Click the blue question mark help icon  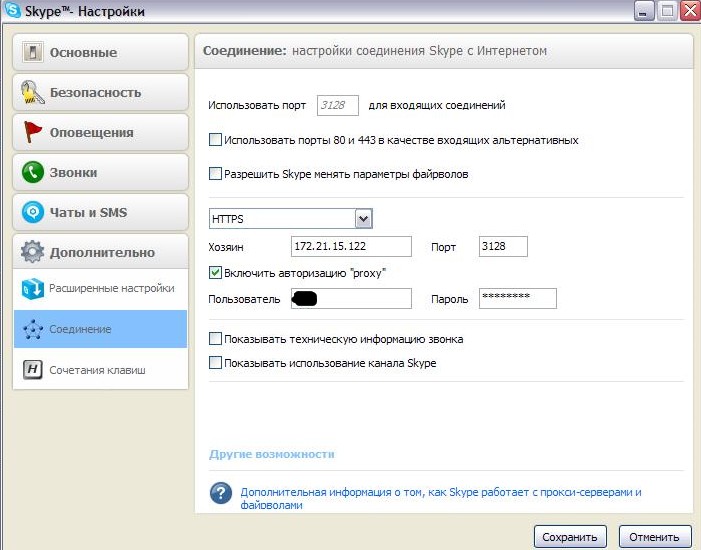tap(221, 493)
